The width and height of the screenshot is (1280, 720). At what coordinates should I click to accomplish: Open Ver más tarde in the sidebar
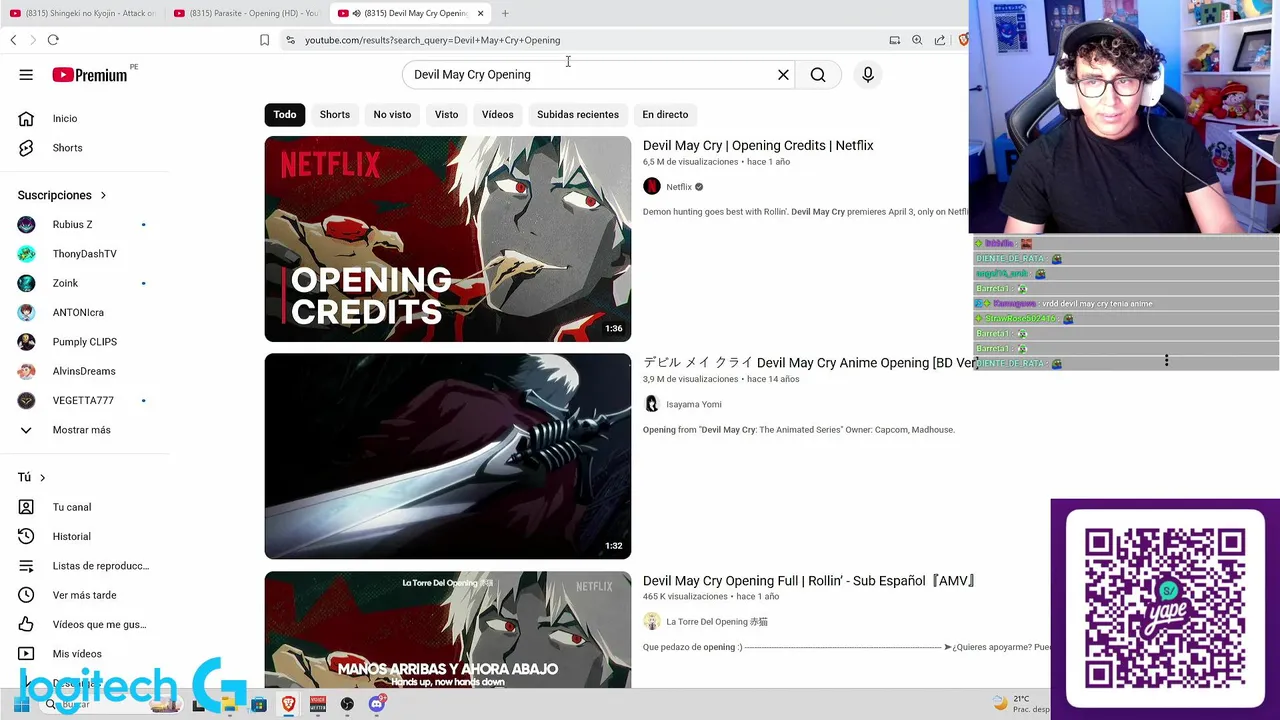click(x=85, y=595)
